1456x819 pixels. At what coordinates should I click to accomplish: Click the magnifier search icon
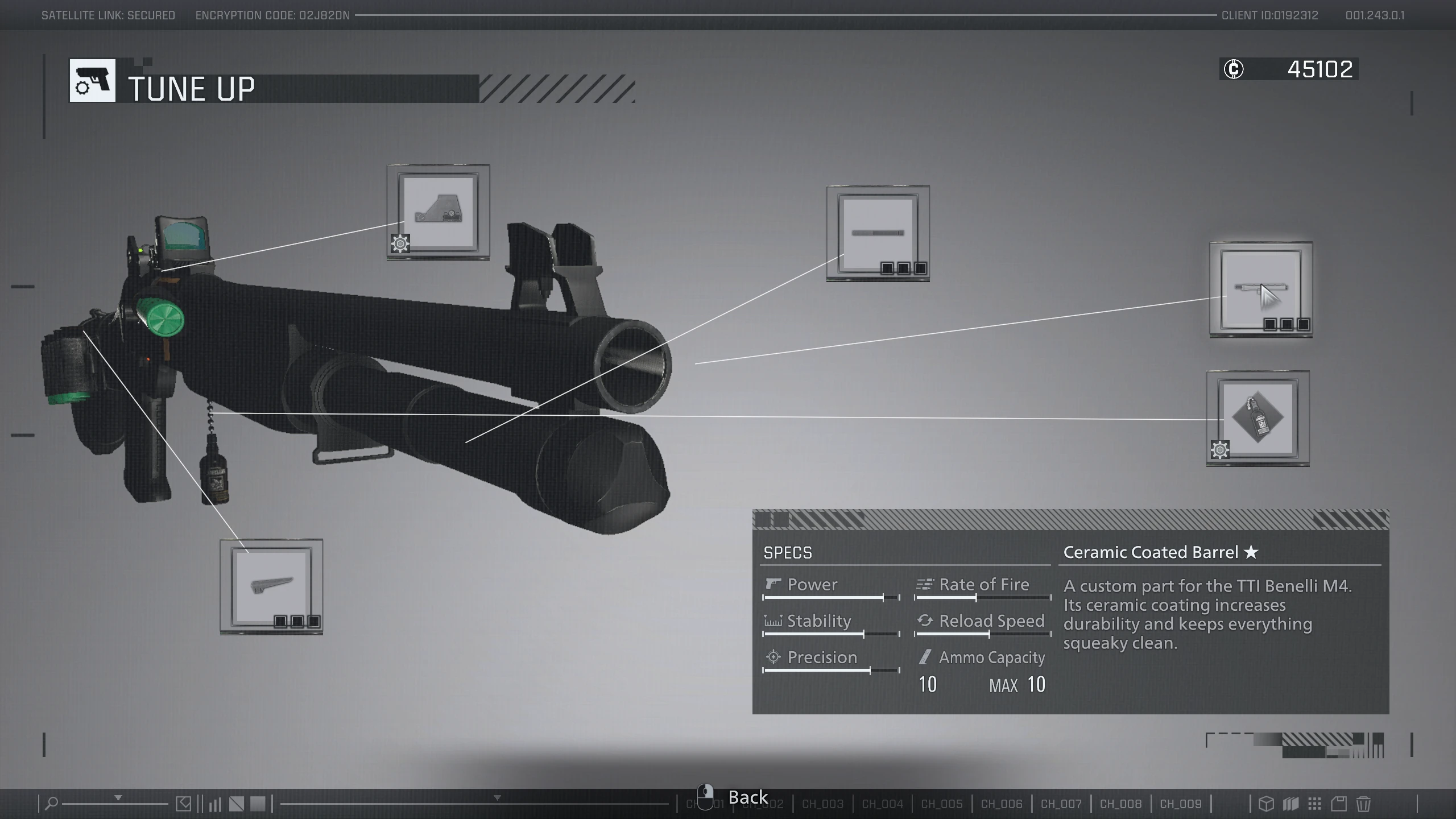point(51,804)
